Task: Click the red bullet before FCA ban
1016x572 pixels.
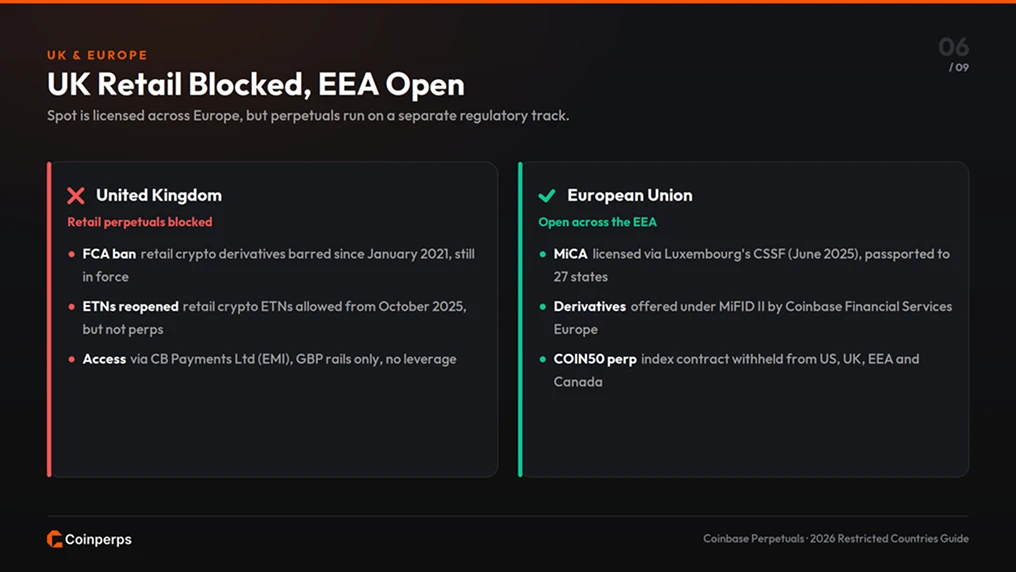Action: coord(71,255)
